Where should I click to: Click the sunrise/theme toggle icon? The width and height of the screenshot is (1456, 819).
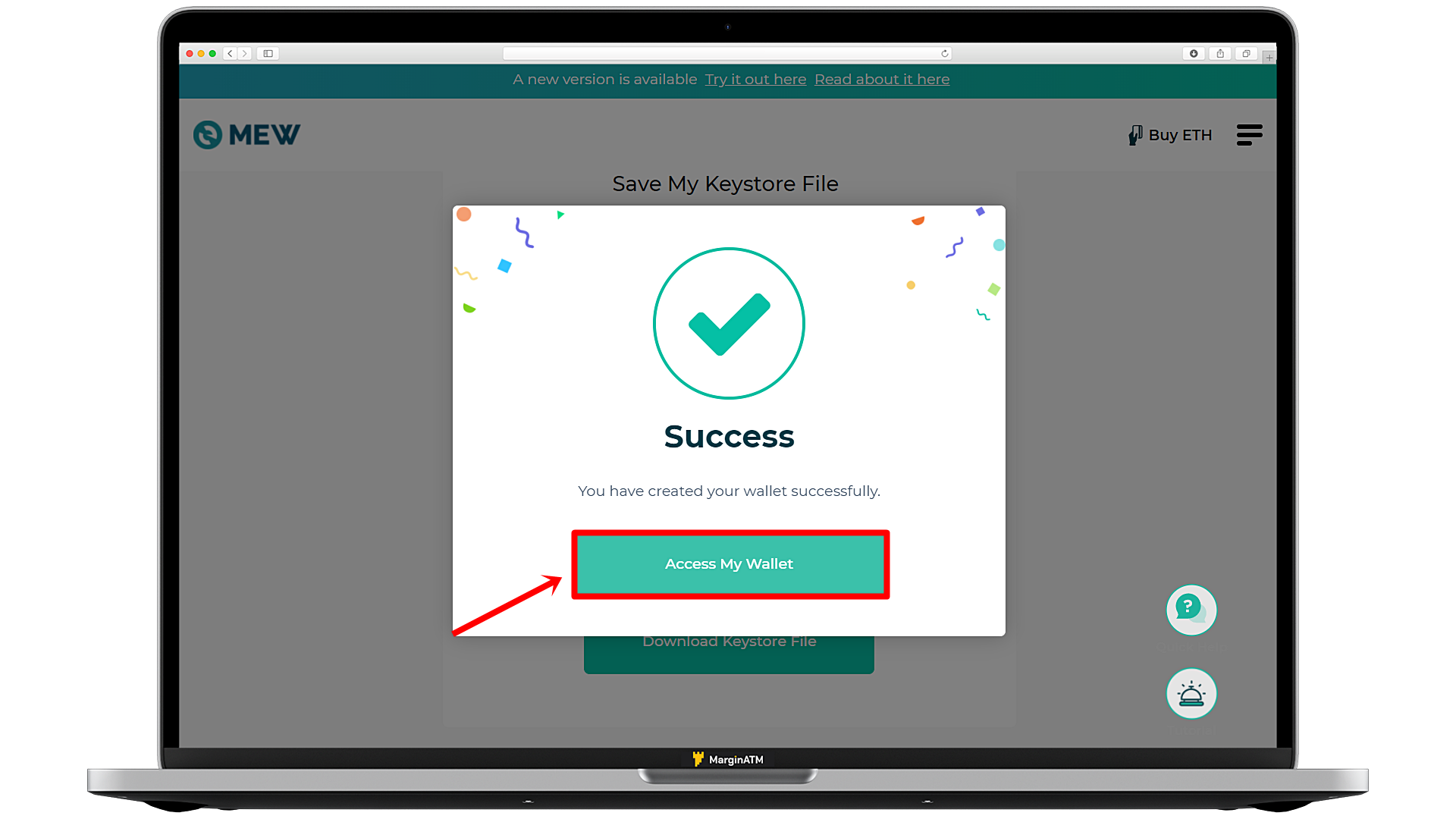point(1191,694)
